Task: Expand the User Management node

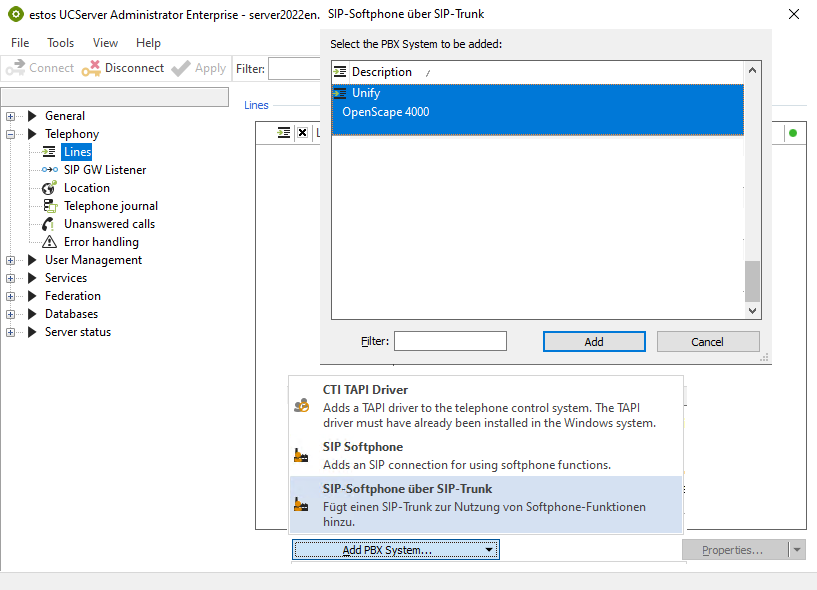Action: 11,260
